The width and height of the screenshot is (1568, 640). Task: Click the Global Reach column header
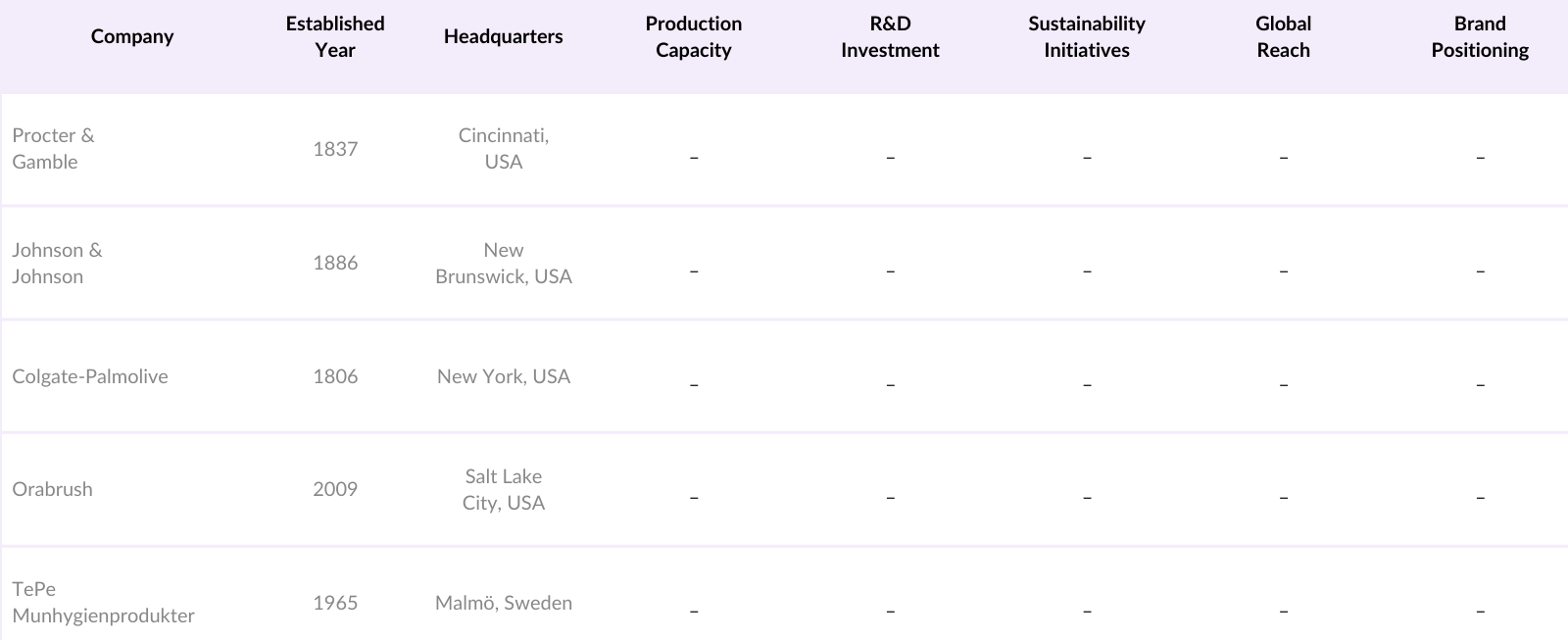tap(1283, 37)
